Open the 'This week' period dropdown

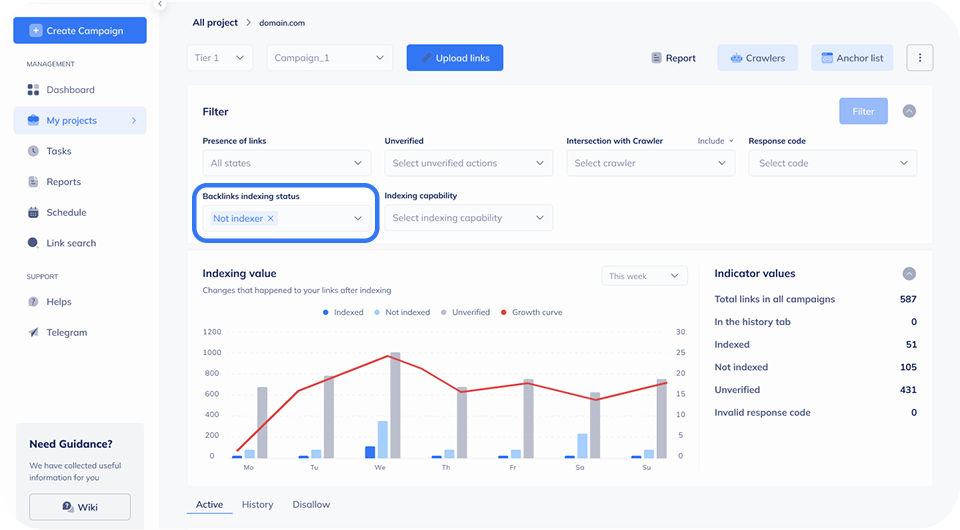pos(644,276)
